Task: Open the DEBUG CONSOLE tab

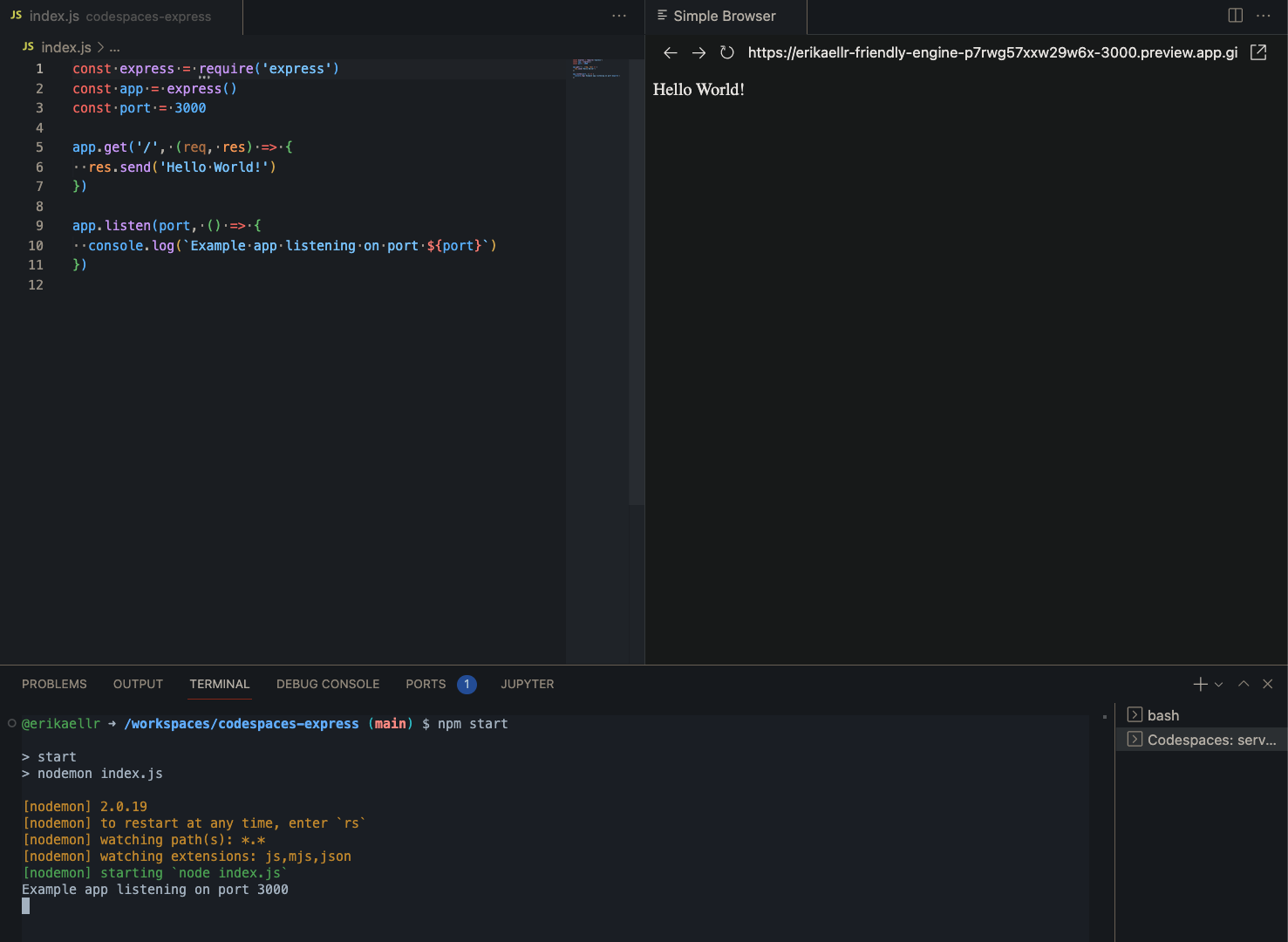Action: (x=328, y=684)
